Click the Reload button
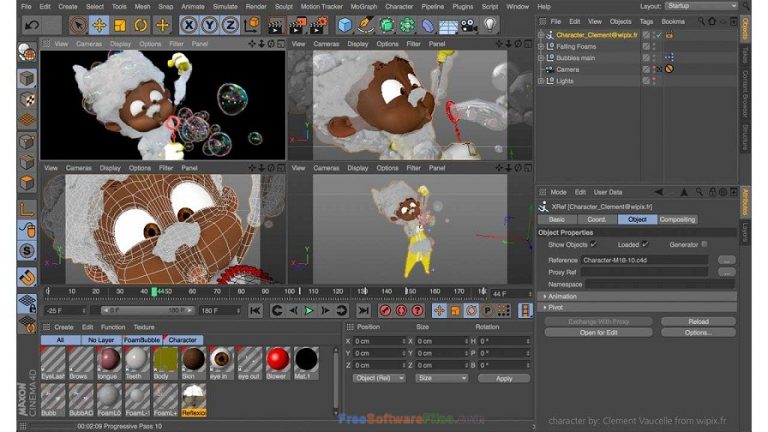The height and width of the screenshot is (432, 768). point(698,322)
